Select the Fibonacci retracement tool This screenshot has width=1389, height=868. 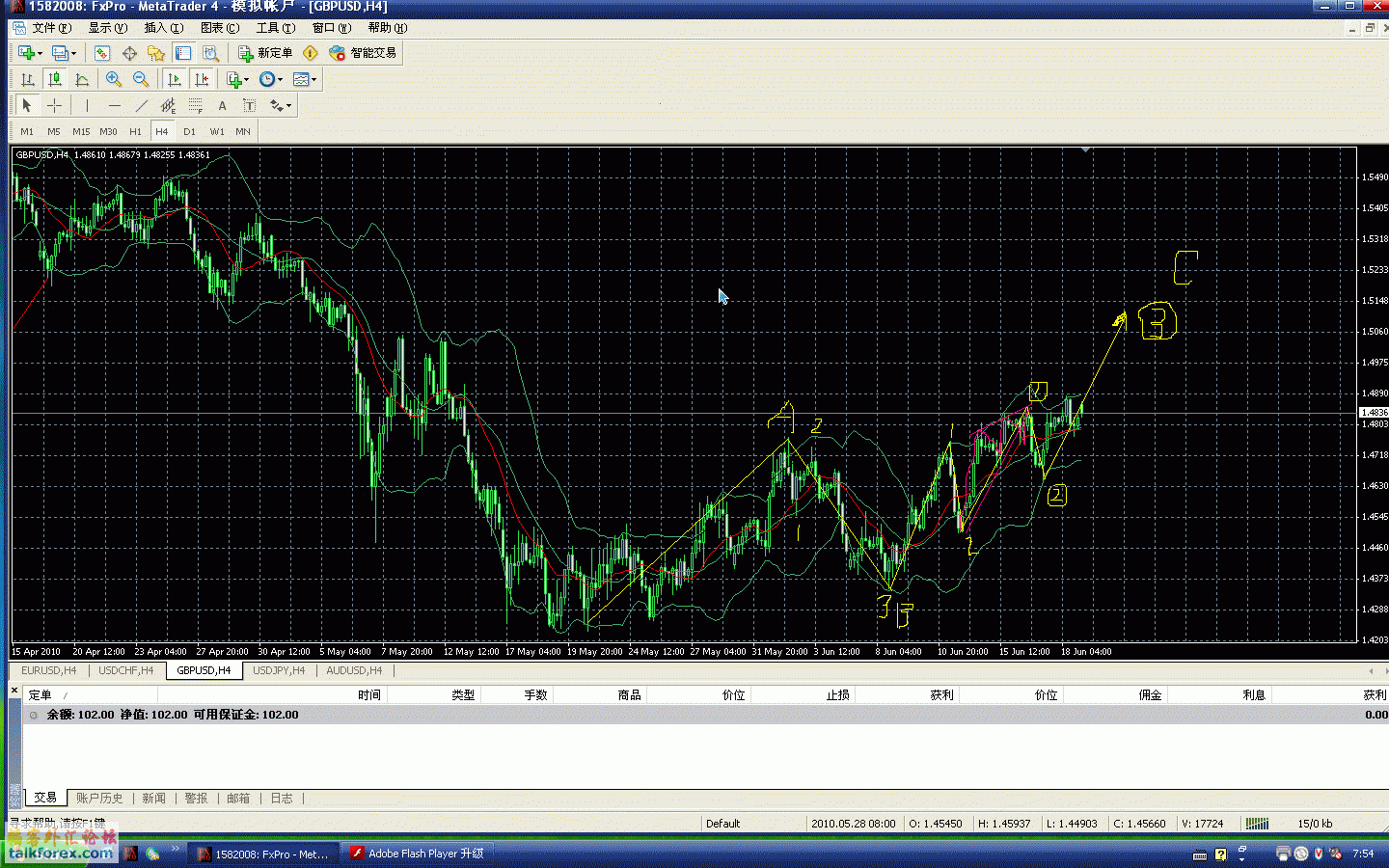196,105
